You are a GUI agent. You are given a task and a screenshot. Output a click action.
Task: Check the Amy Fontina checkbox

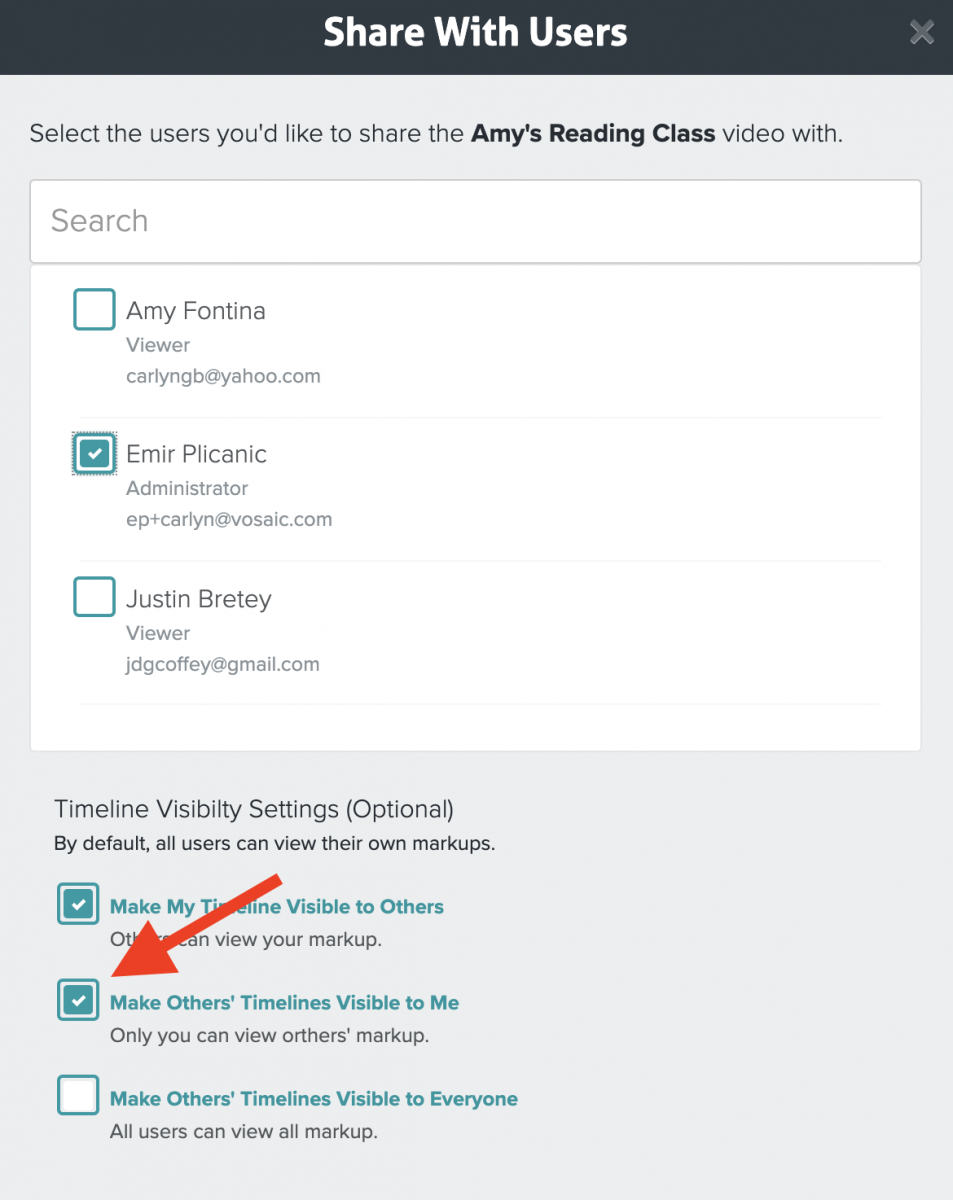tap(94, 309)
